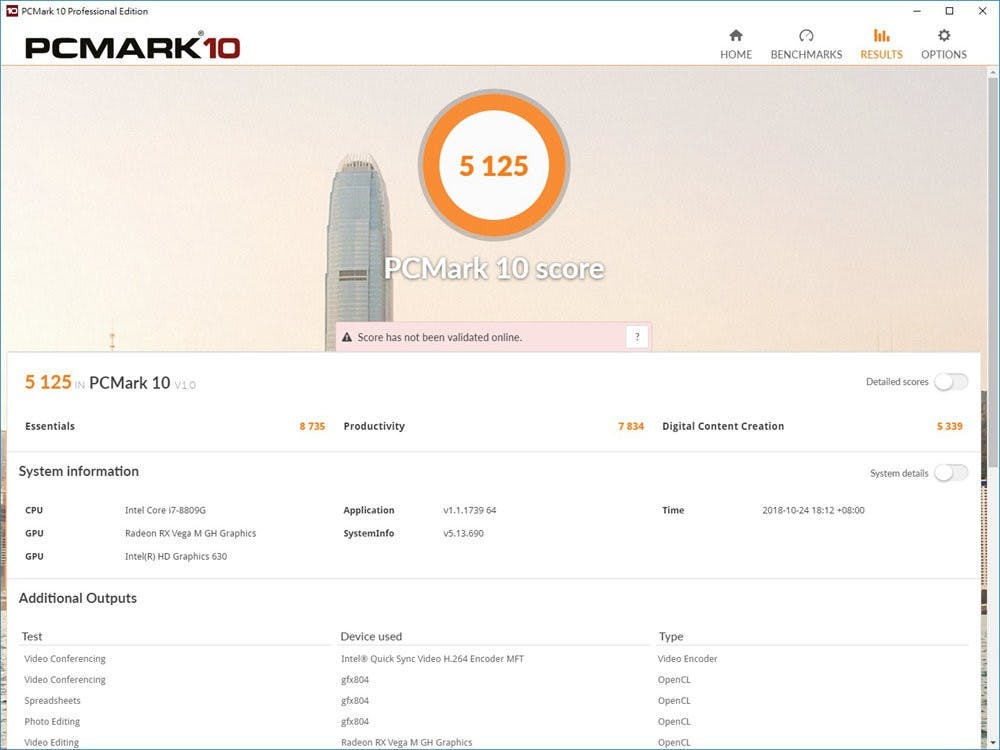Screen dimensions: 1000x750
Task: Go to the HOME tab label
Action: (x=736, y=55)
